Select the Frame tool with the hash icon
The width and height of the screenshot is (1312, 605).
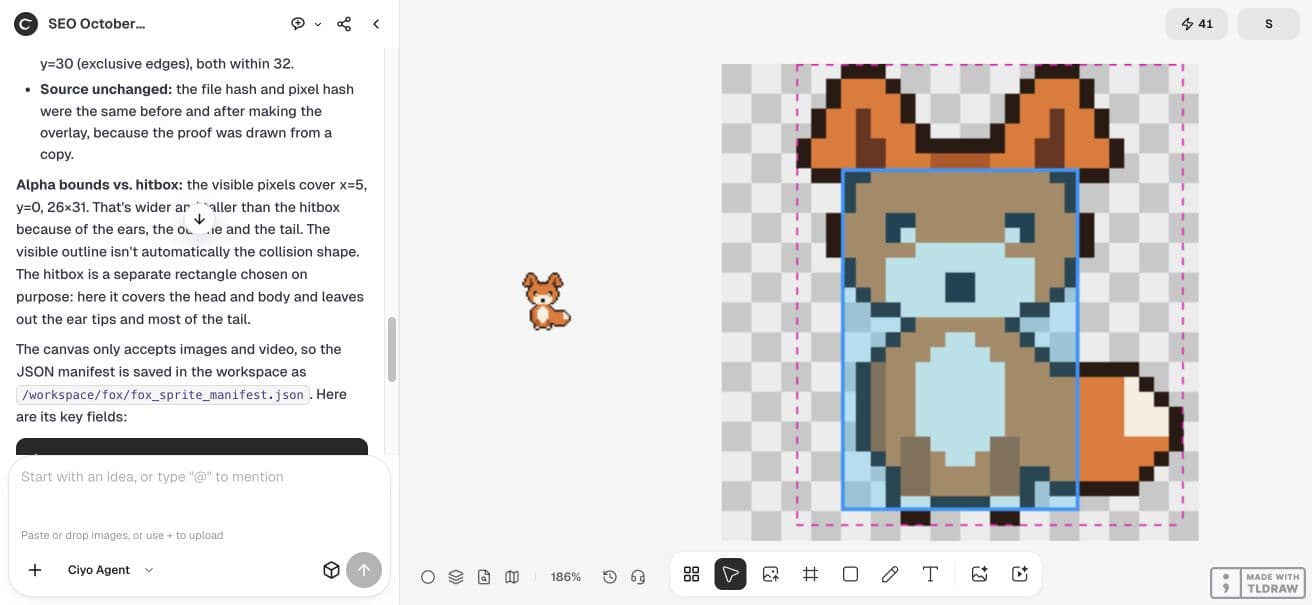[x=810, y=574]
